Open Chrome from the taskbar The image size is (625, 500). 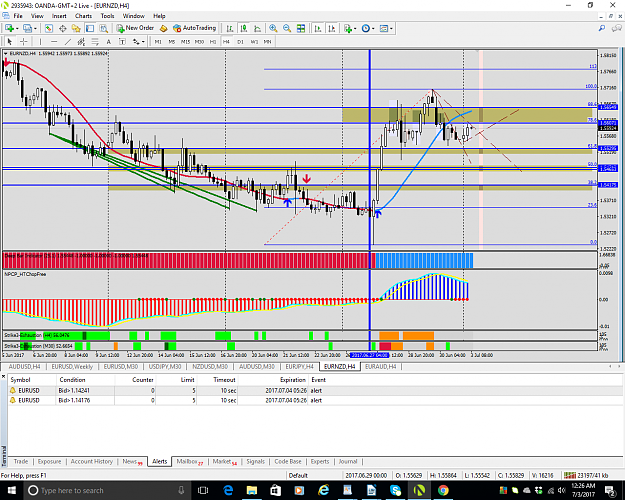pyautogui.click(x=442, y=490)
